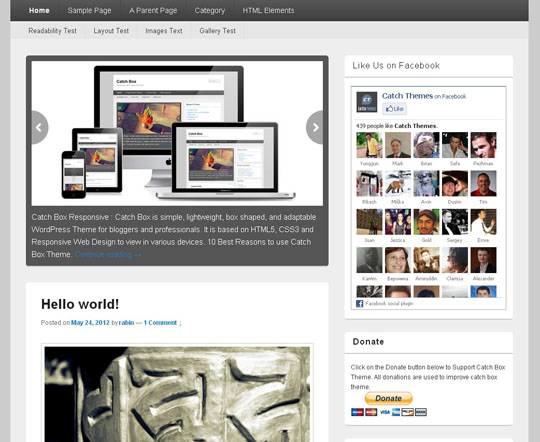Open Karim's Facebook profile picture
Image resolution: width=540 pixels, height=442 pixels.
(x=369, y=260)
